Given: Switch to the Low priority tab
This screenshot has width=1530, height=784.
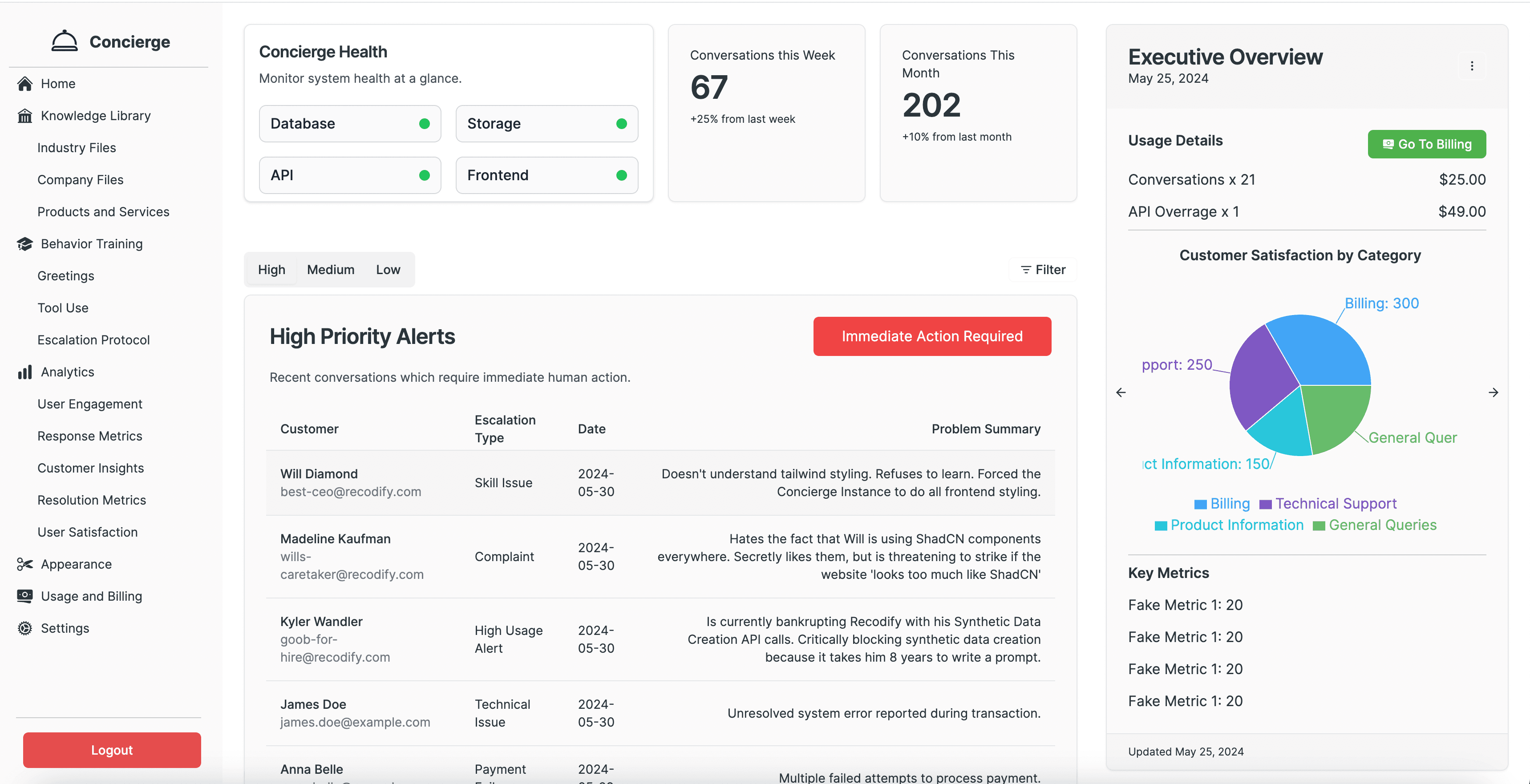Looking at the screenshot, I should coord(388,270).
